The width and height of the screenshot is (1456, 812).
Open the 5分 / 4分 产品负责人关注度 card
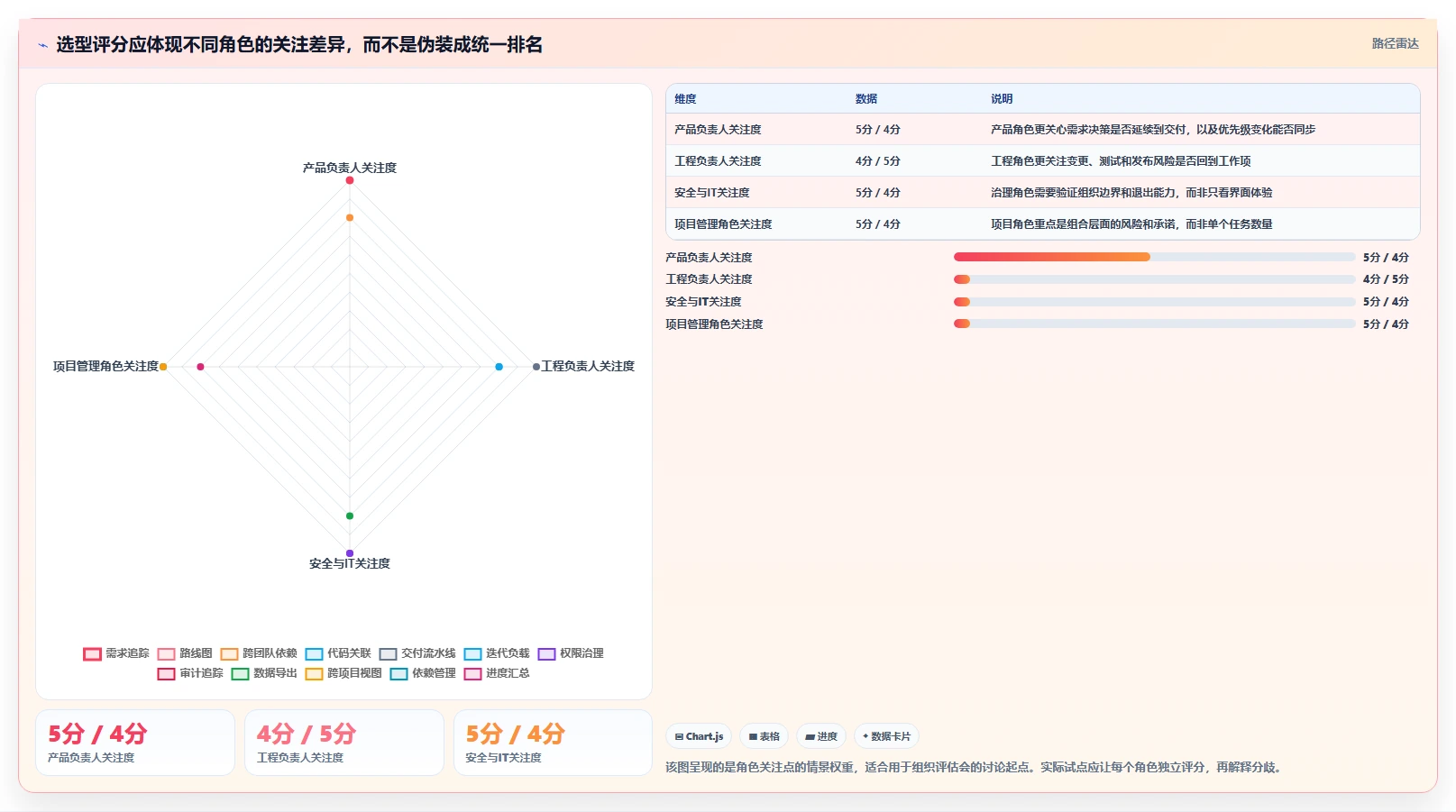135,743
